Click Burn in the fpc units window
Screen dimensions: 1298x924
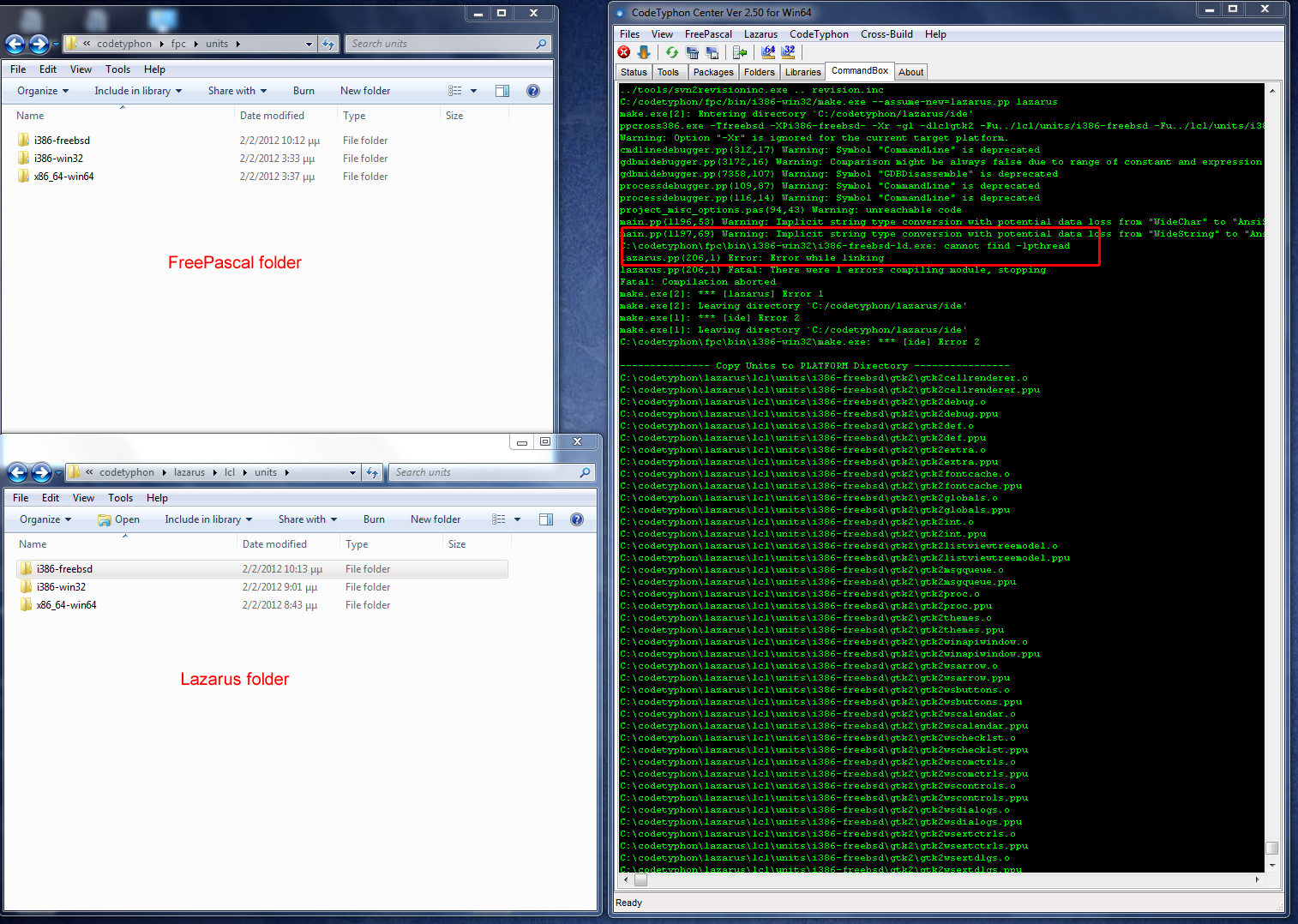click(303, 91)
